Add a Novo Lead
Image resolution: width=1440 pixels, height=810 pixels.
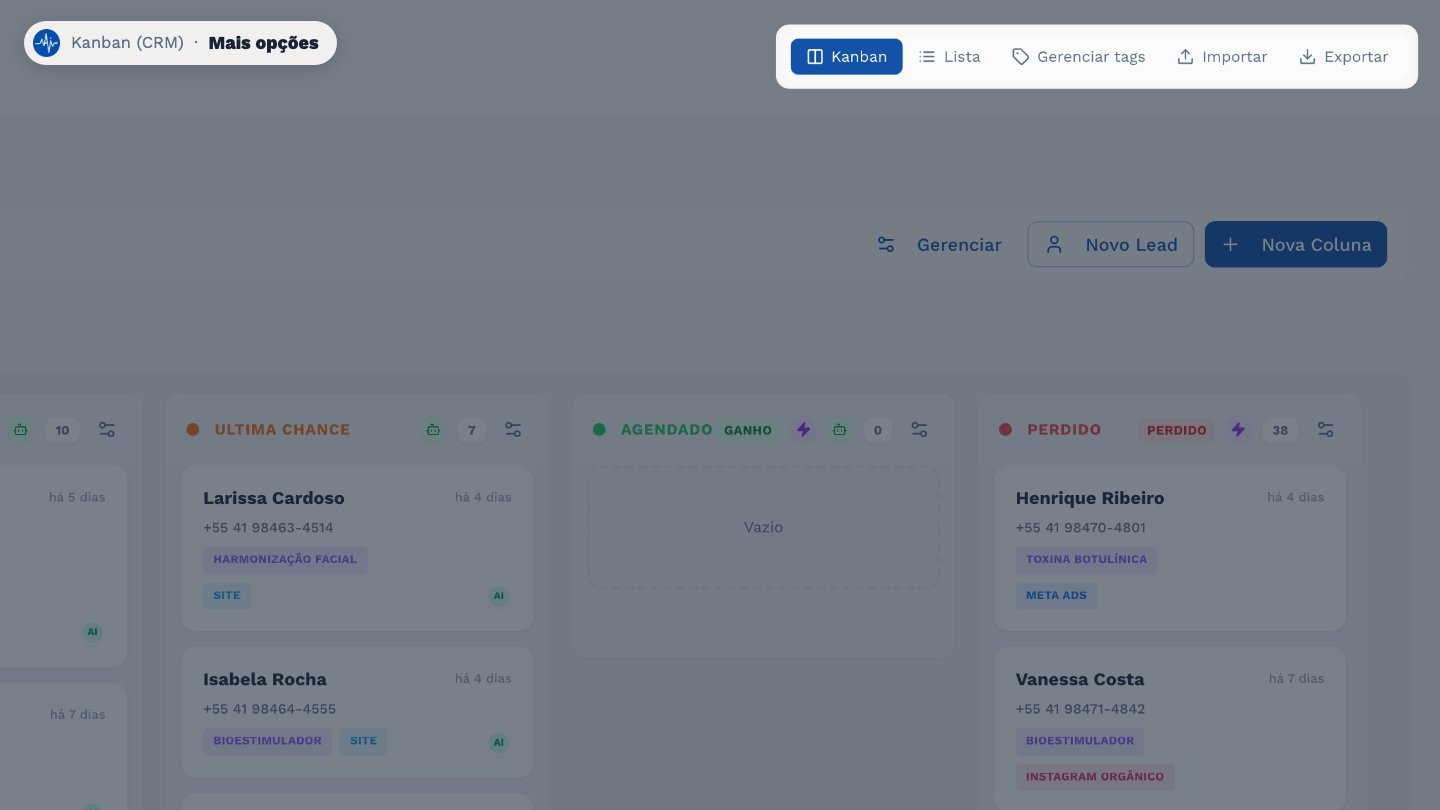tap(1111, 245)
